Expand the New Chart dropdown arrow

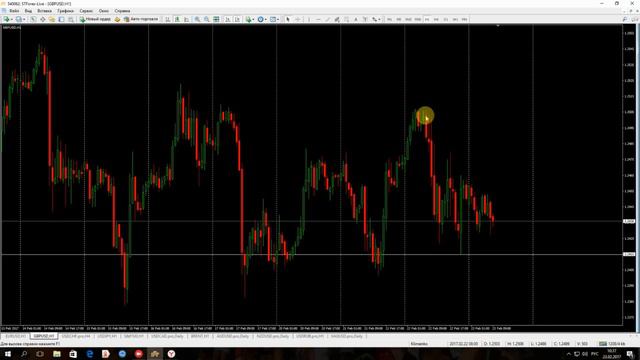tap(12, 19)
